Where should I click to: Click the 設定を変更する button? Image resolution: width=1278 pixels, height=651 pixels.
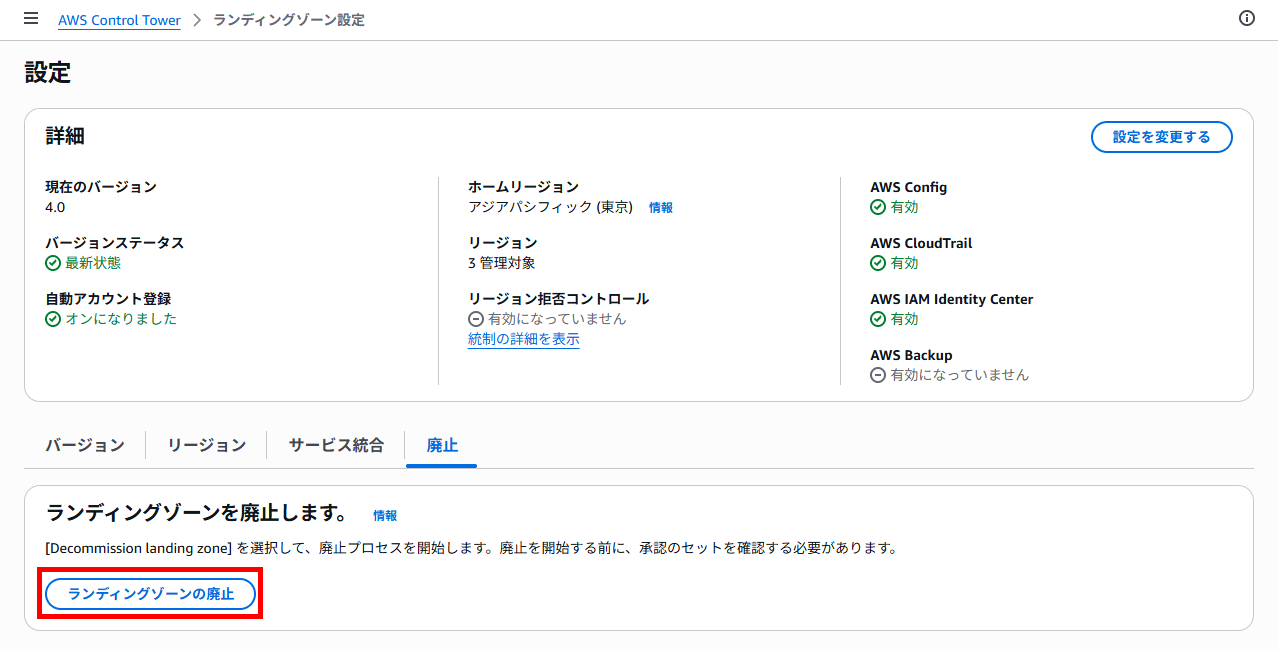(x=1161, y=137)
